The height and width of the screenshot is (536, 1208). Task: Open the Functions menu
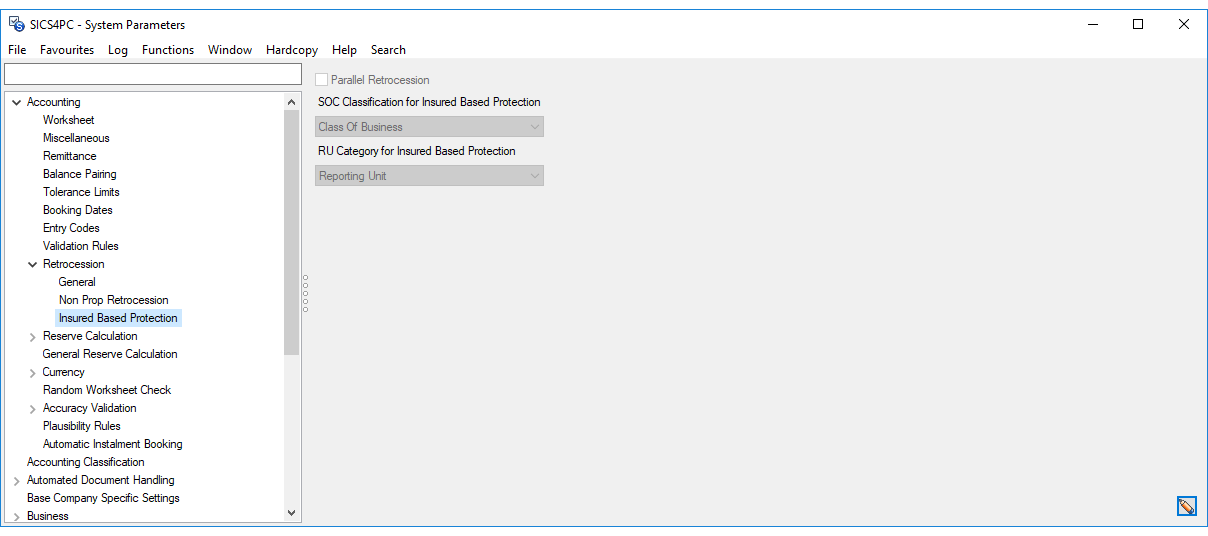[x=168, y=50]
